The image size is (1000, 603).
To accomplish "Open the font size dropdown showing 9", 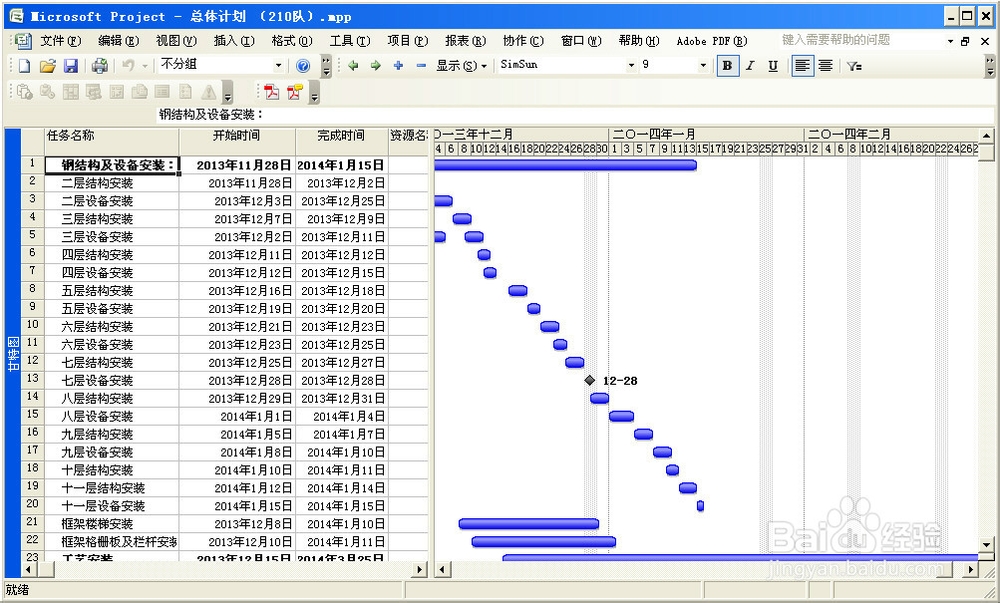I will (x=703, y=66).
